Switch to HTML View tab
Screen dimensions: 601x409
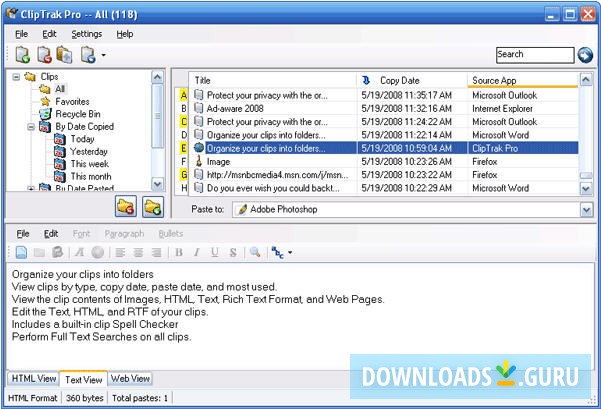point(34,379)
